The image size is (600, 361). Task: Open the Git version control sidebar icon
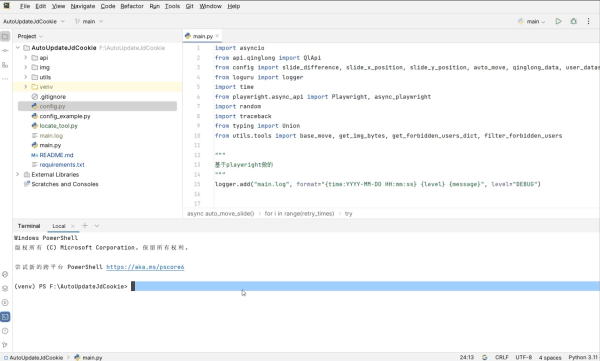5,345
